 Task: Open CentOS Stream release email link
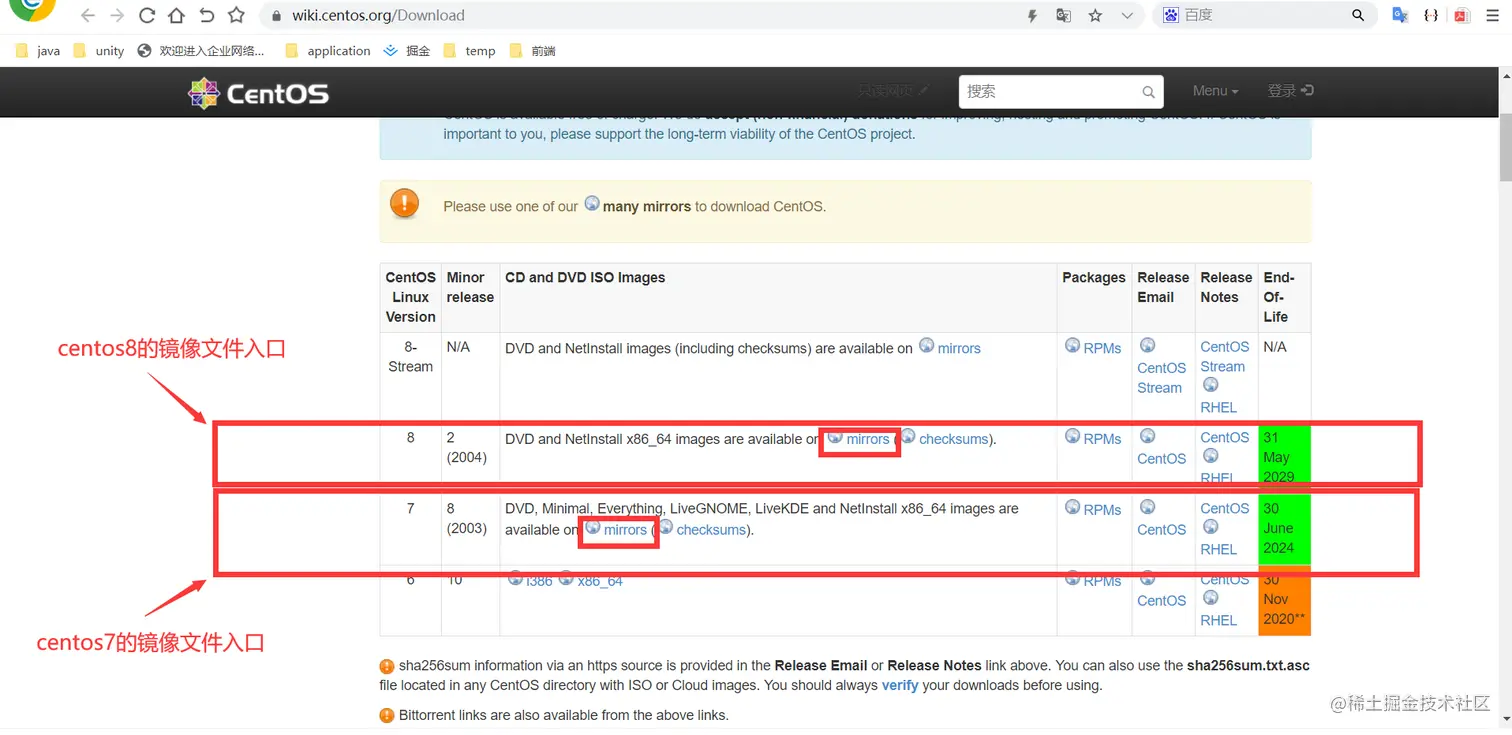click(1161, 378)
